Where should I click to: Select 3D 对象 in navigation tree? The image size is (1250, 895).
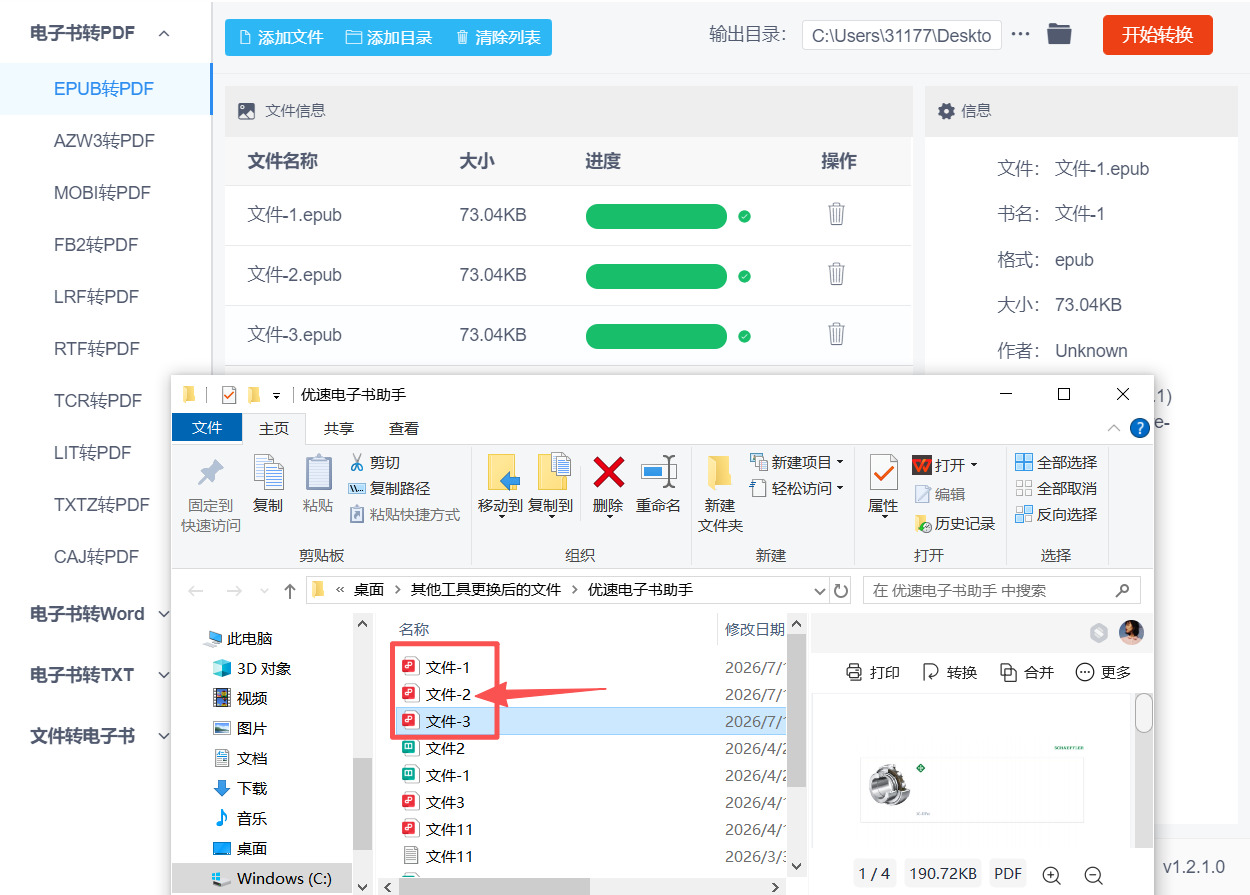pos(252,668)
